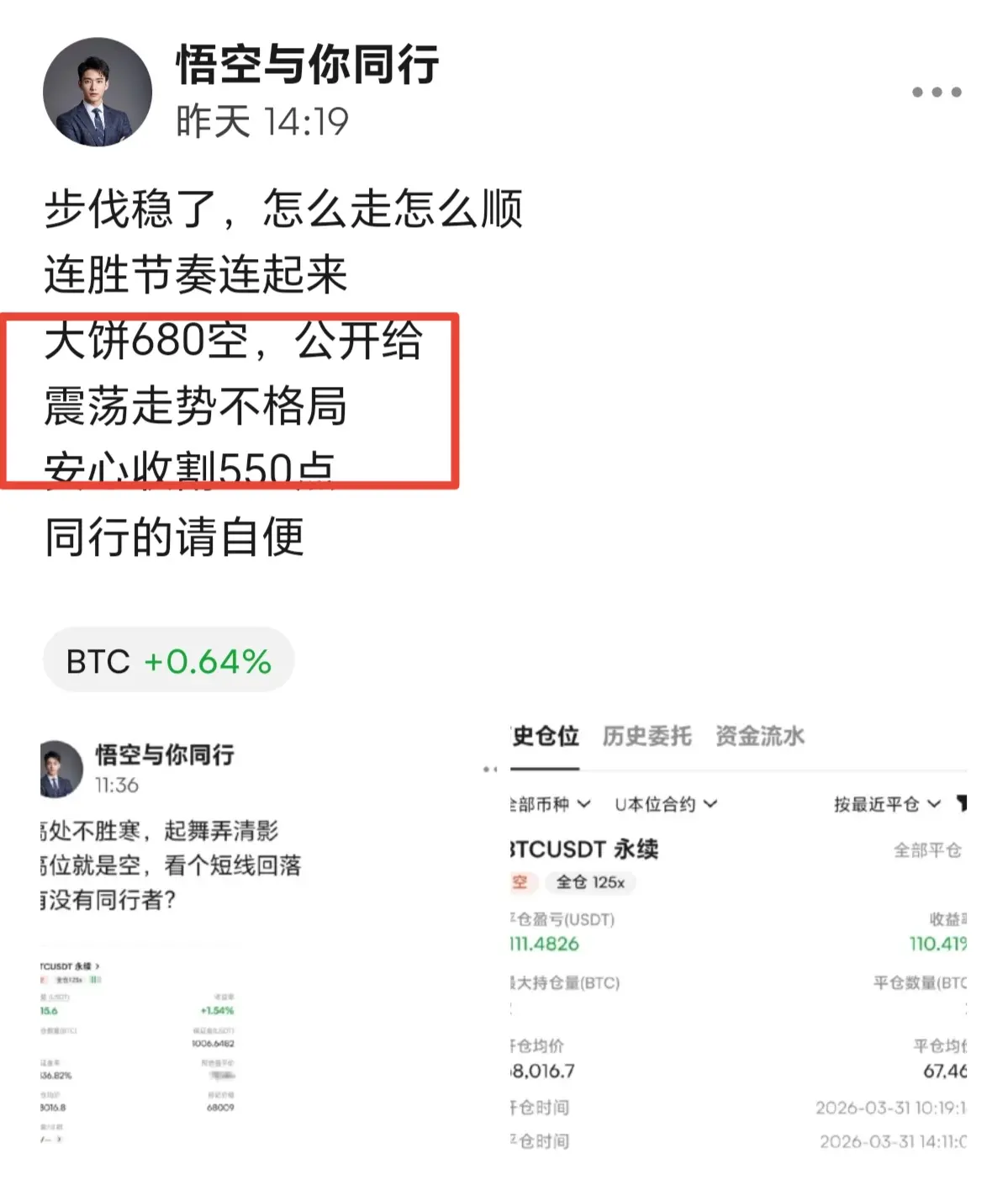Tap the small avatar in embedded post

tap(61, 769)
